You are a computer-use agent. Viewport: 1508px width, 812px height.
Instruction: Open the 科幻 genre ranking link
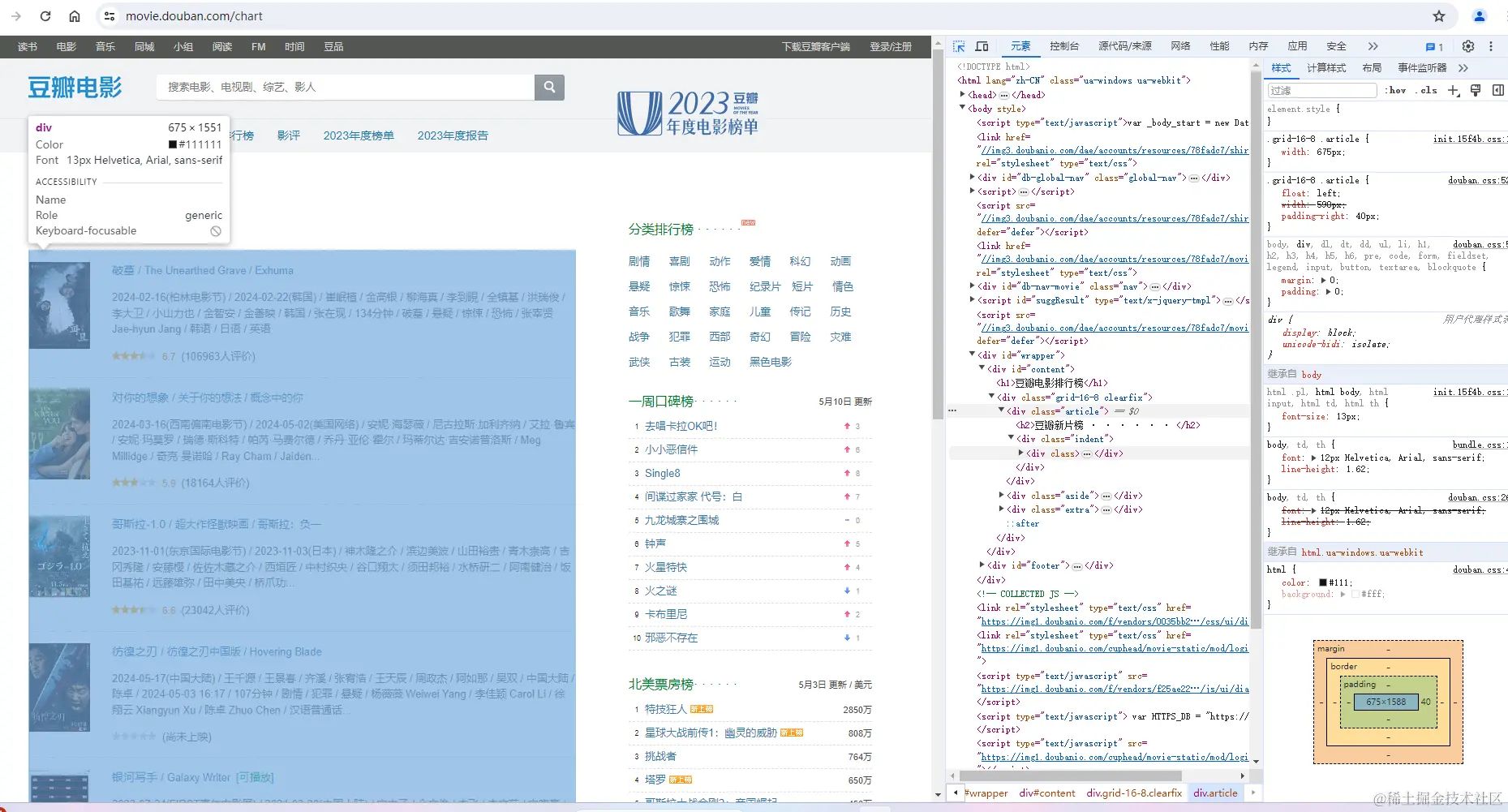coord(800,261)
